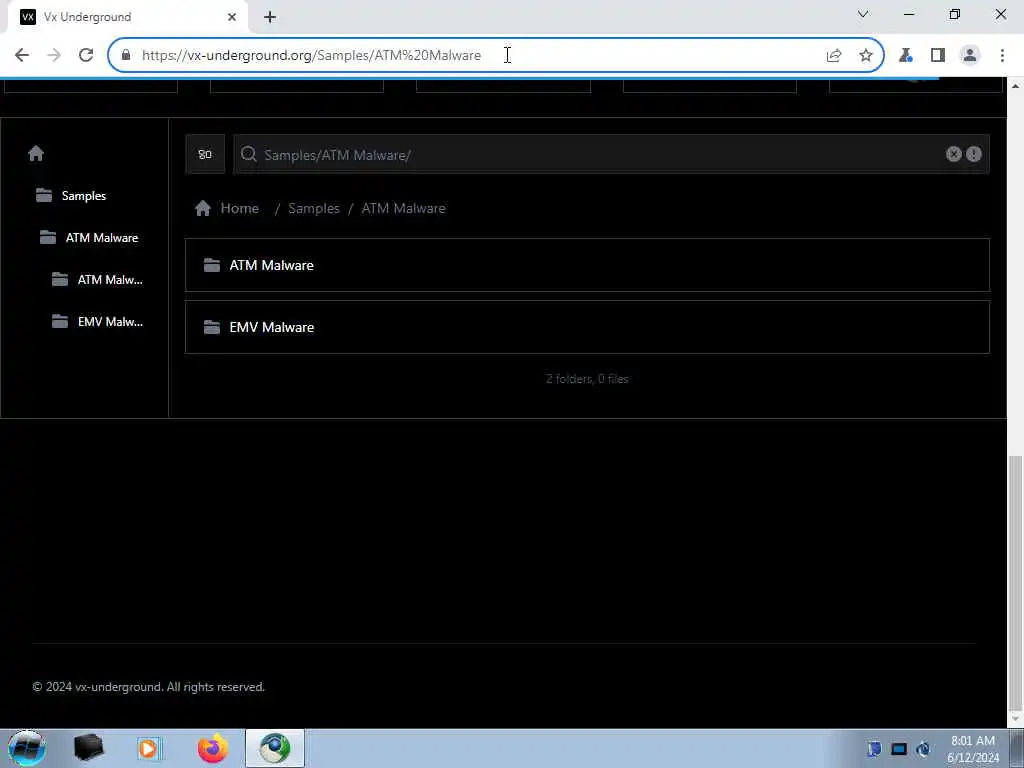
Task: Open the Chrome labs flask icon
Action: click(906, 56)
